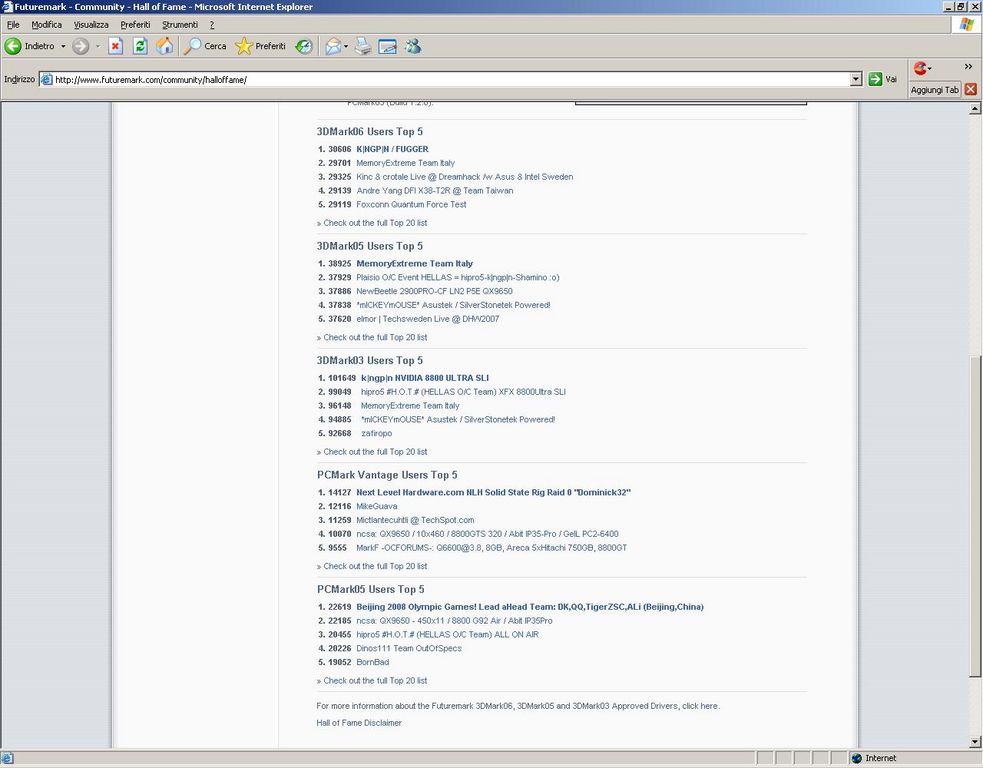
Task: Open the ? help menu
Action: click(x=212, y=24)
